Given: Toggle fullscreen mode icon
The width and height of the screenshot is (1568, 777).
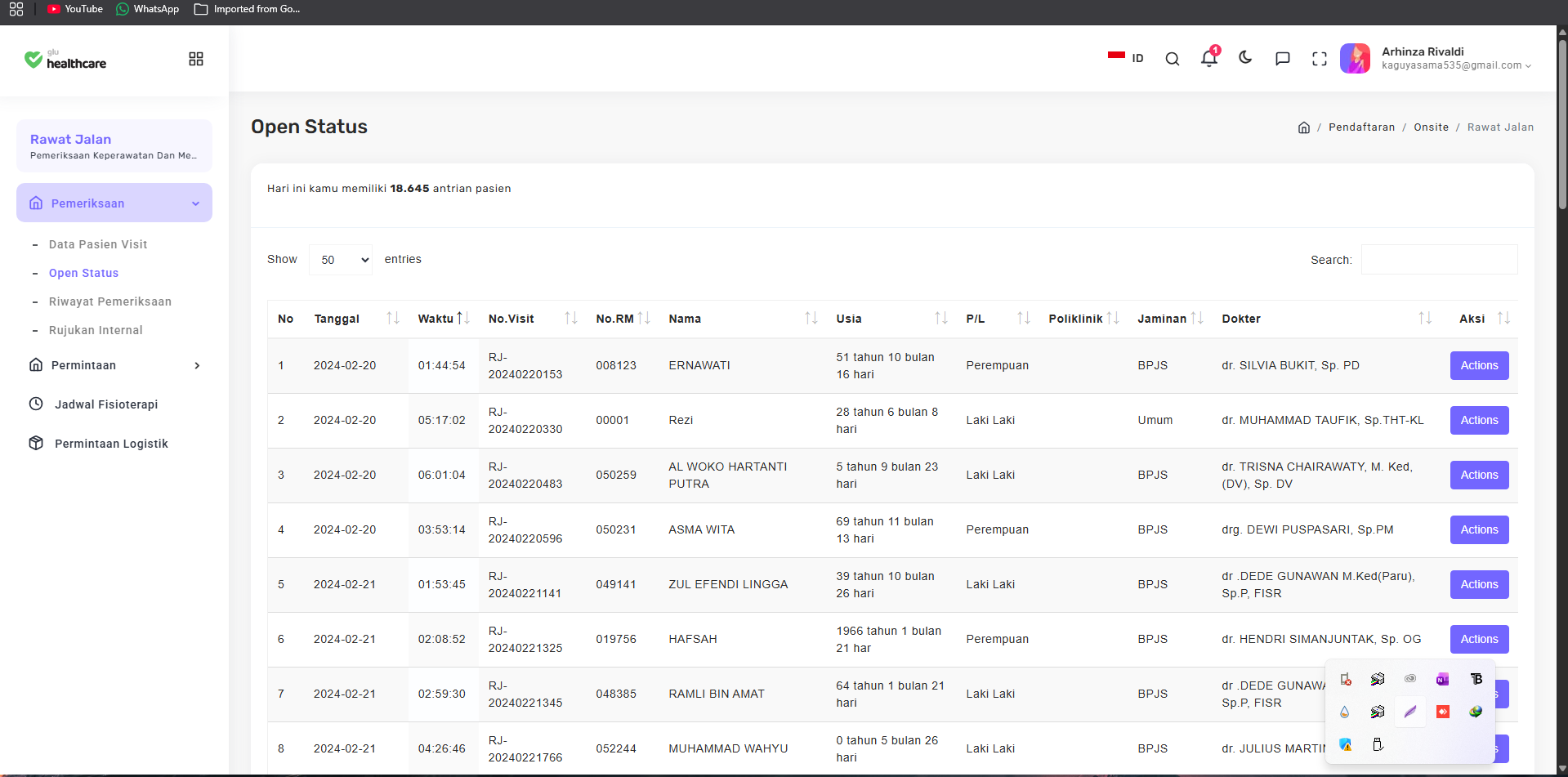Looking at the screenshot, I should click(x=1320, y=59).
